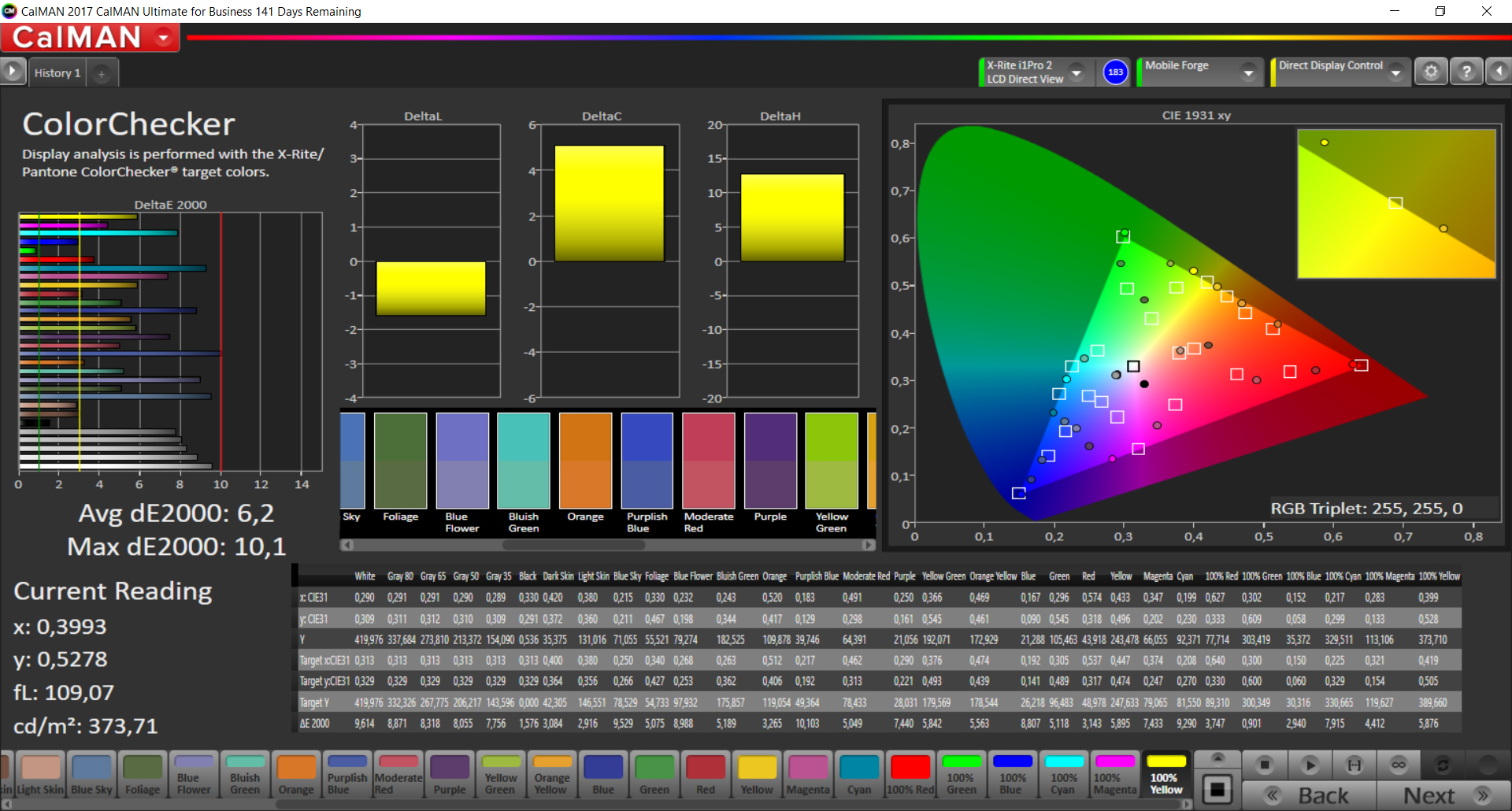Click the refresh arrows icon

(x=1443, y=765)
